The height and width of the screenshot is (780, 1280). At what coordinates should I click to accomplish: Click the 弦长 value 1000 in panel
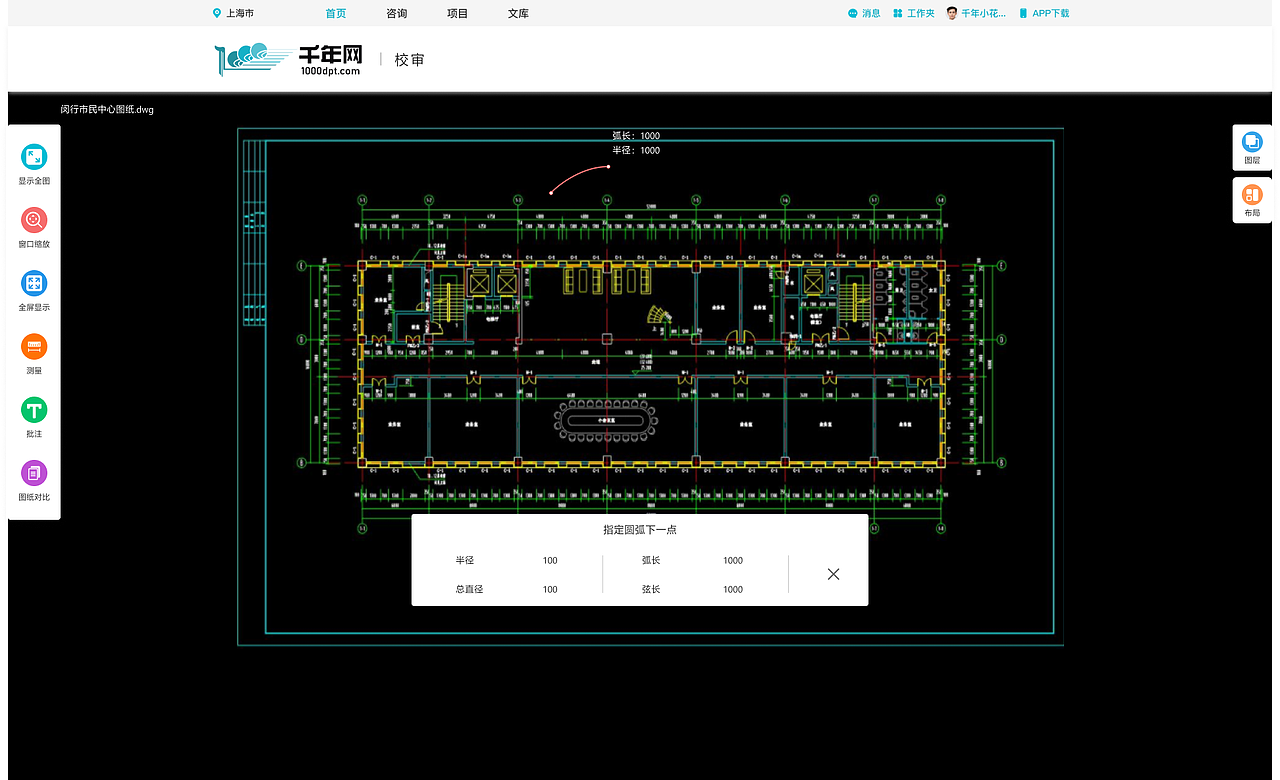(x=733, y=589)
